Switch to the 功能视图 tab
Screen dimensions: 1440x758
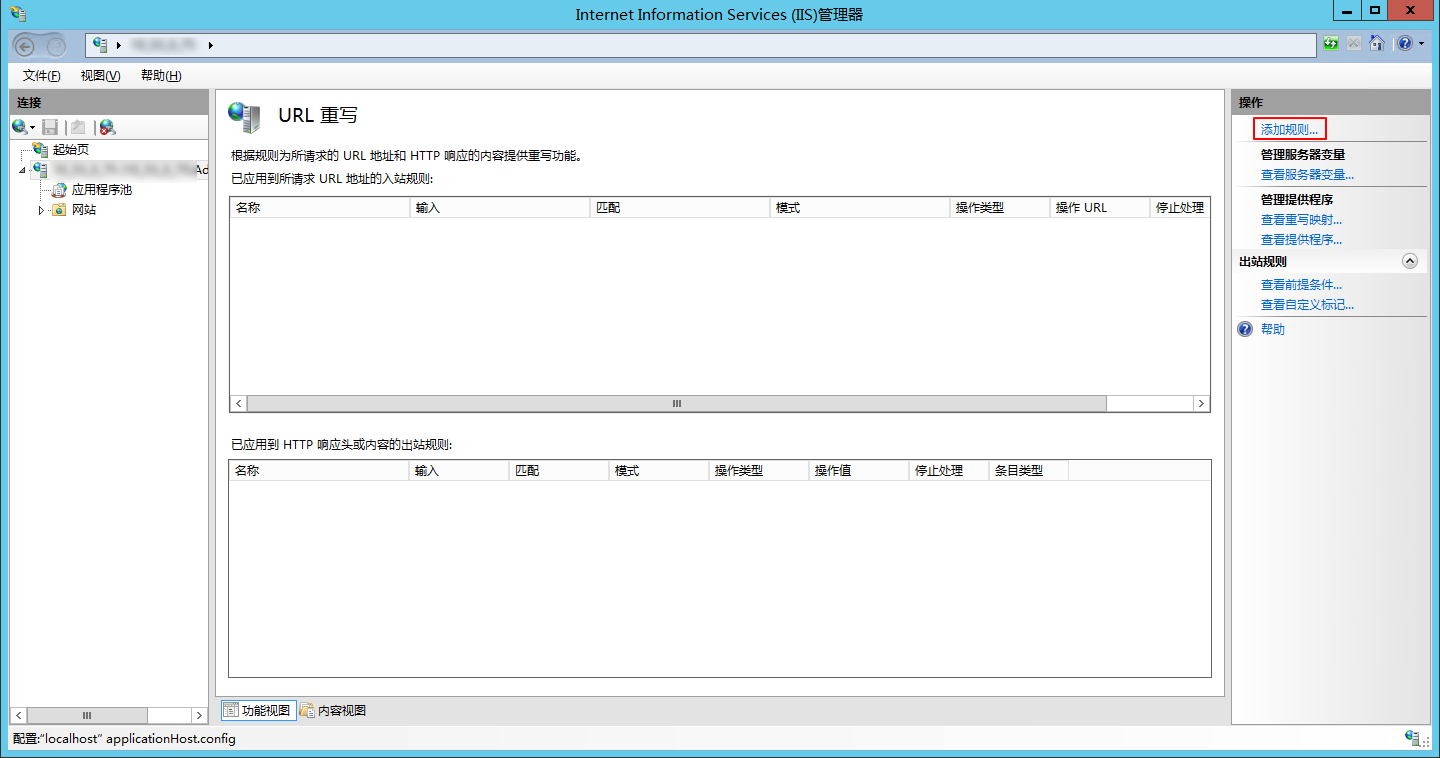pyautogui.click(x=258, y=710)
